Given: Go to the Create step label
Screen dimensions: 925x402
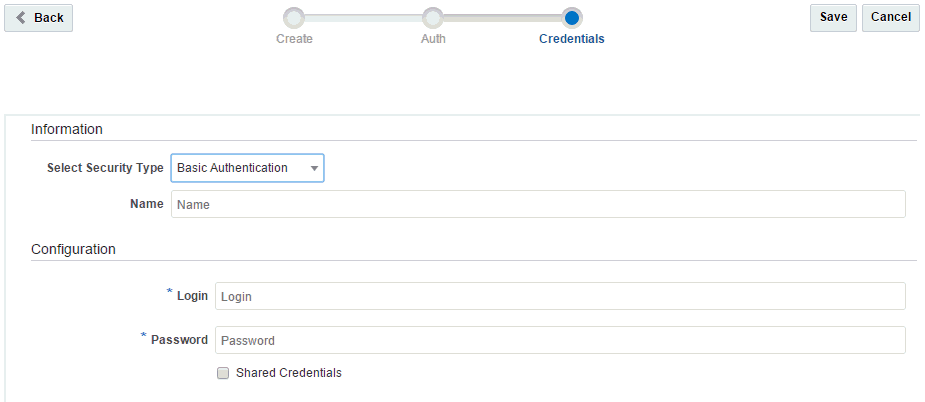Looking at the screenshot, I should pos(294,39).
